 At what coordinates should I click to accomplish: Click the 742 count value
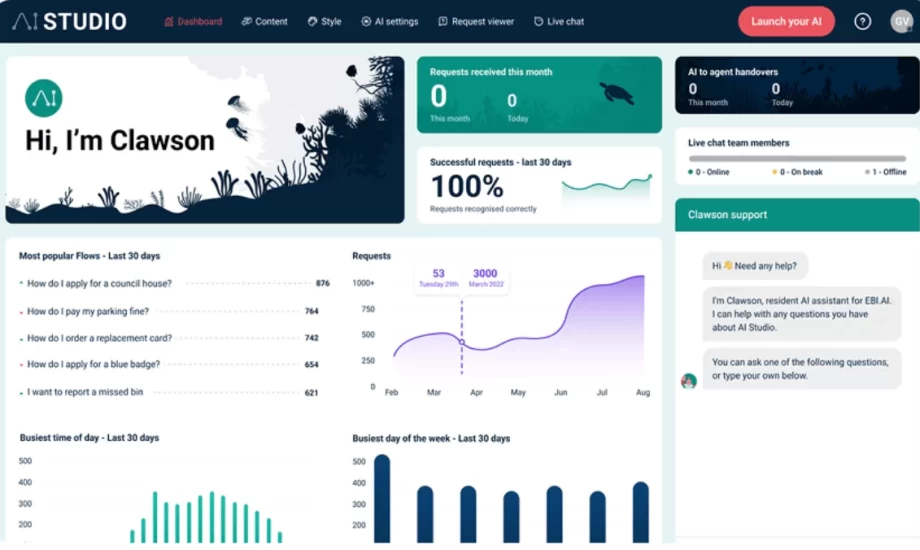click(312, 338)
